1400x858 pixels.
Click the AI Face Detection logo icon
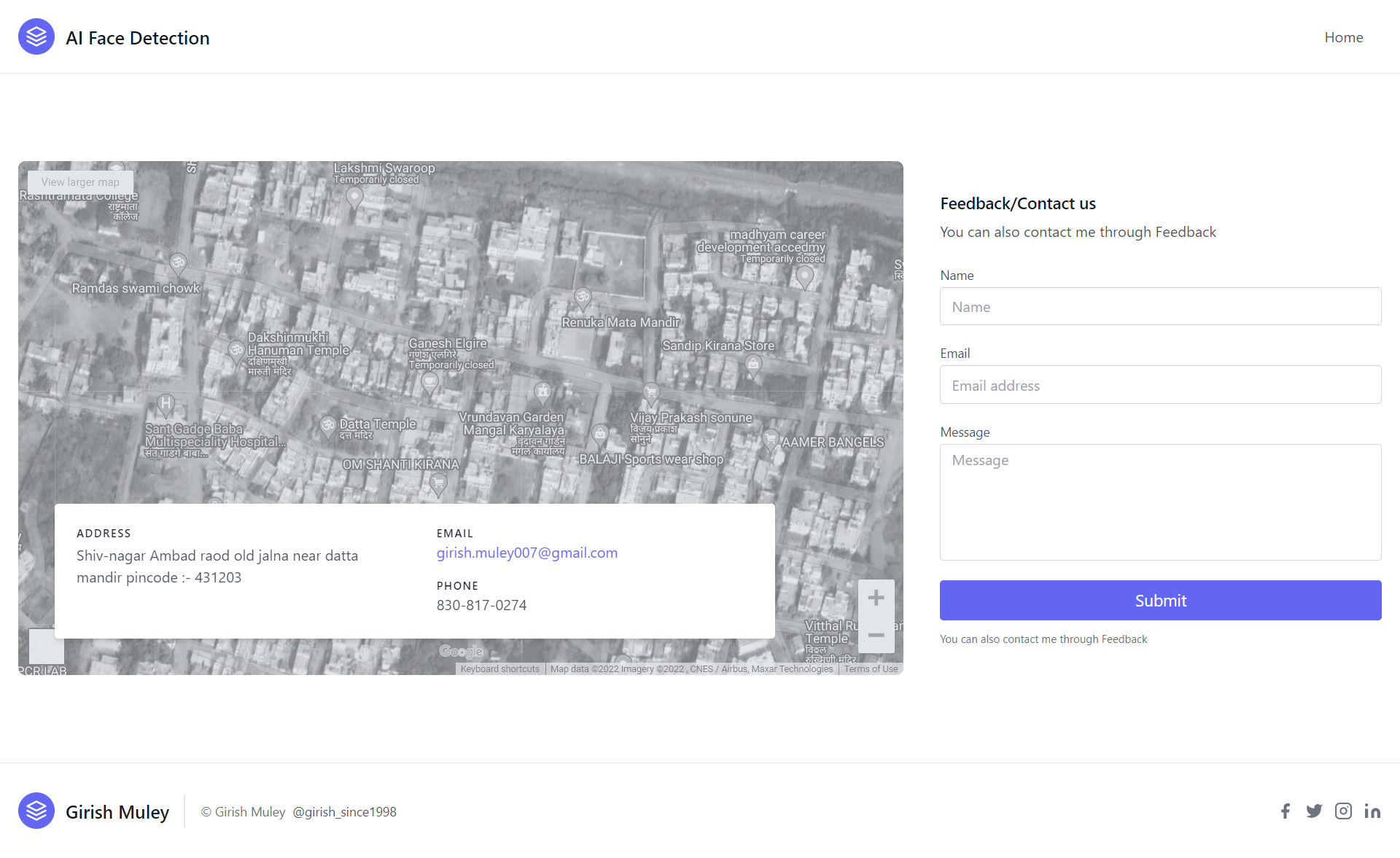[x=36, y=36]
